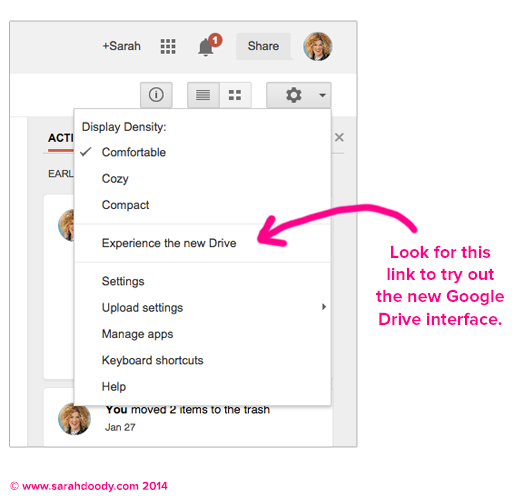
Task: Click the settings gear icon
Action: (x=294, y=95)
